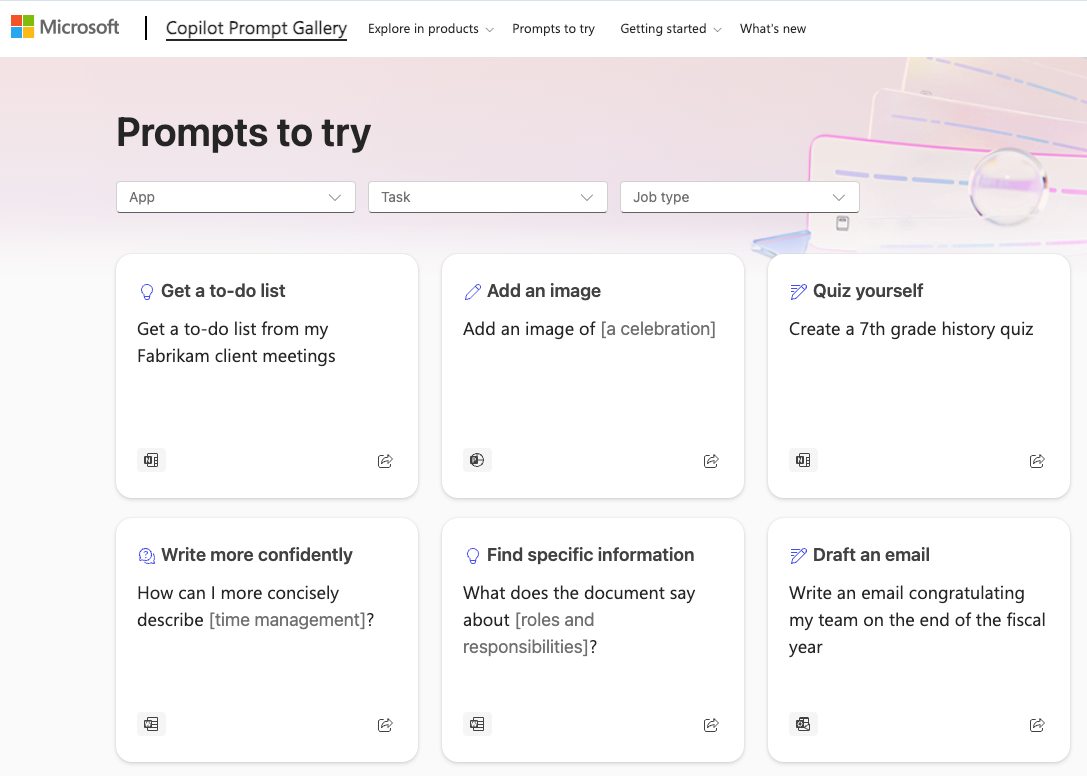Click the 'Prompts to try' page heading

(x=244, y=132)
